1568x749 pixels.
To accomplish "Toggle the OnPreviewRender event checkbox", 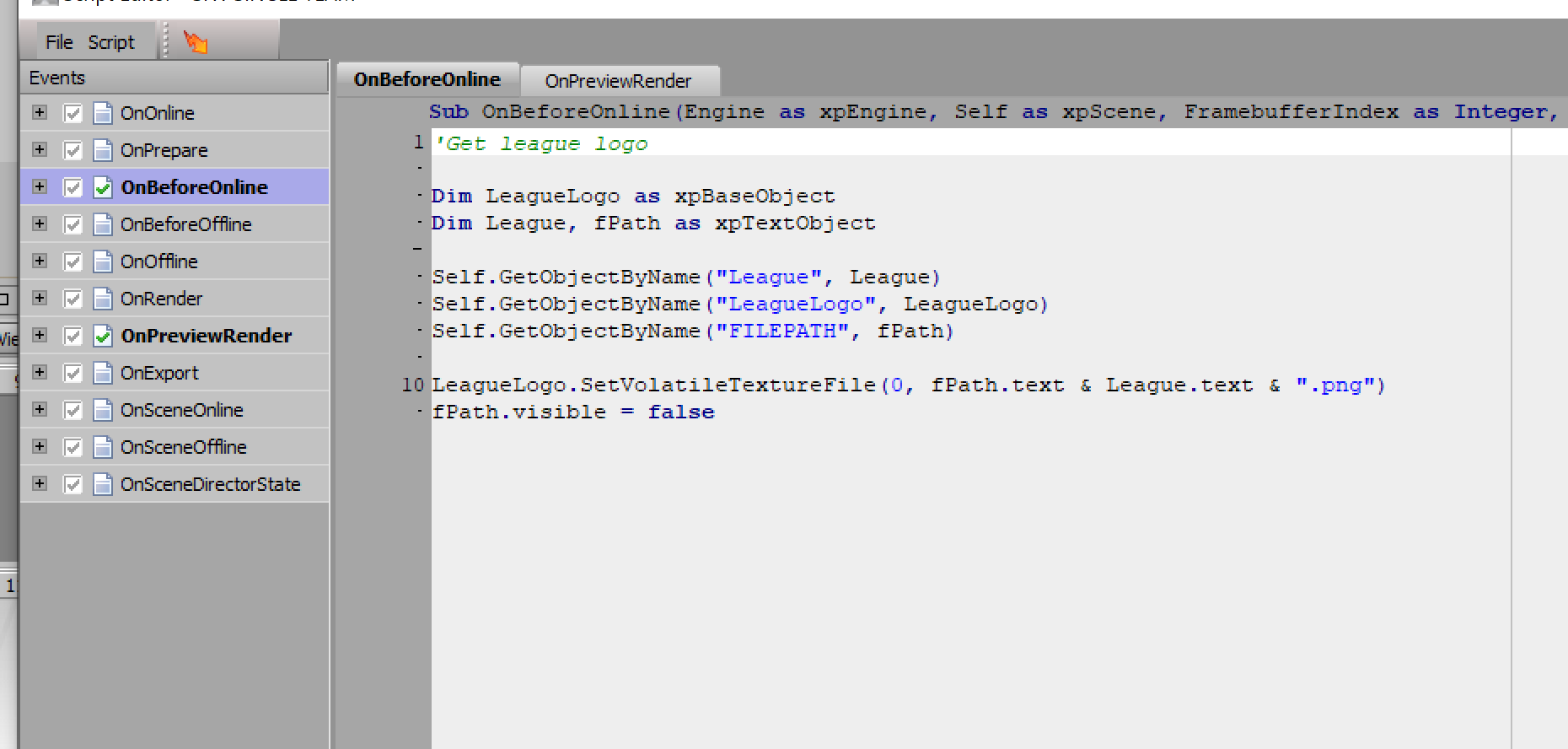I will click(x=72, y=336).
